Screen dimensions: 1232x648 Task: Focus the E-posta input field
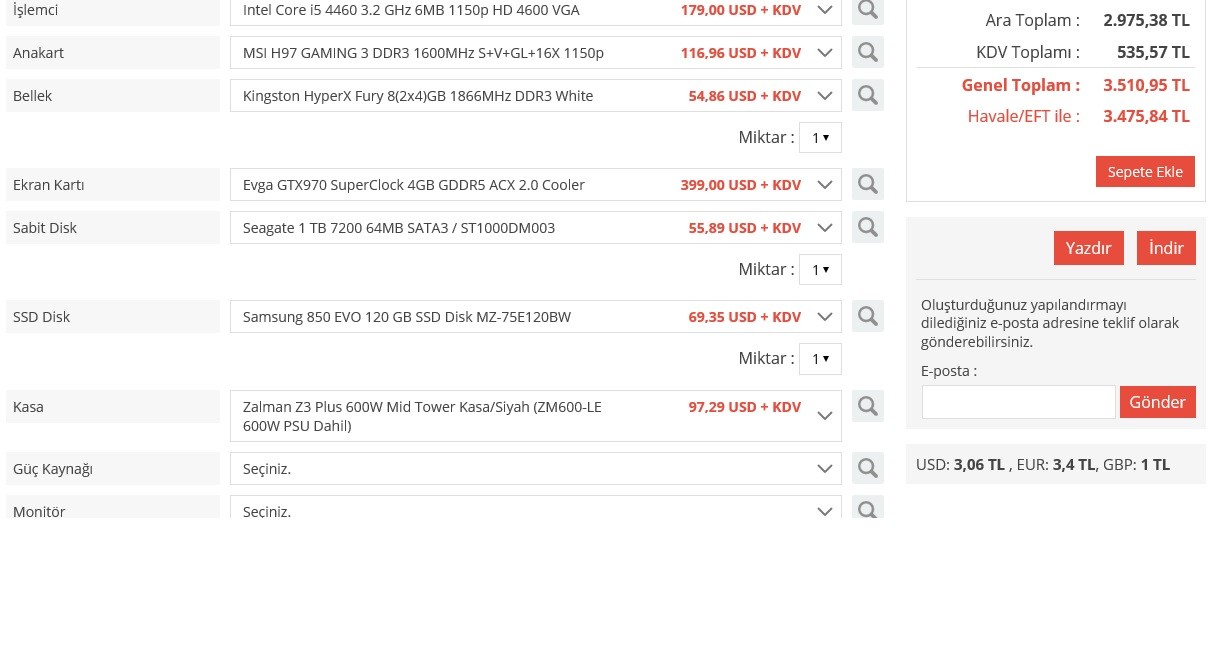1018,402
